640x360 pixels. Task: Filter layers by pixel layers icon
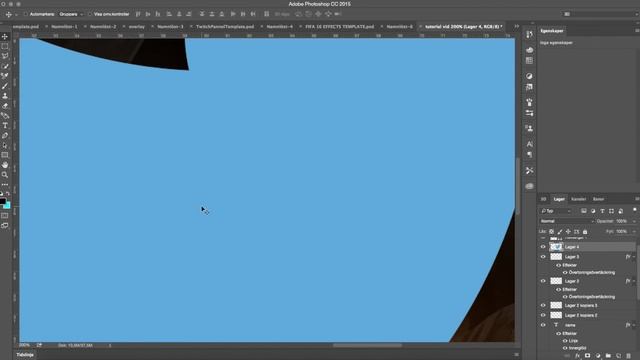(x=584, y=211)
